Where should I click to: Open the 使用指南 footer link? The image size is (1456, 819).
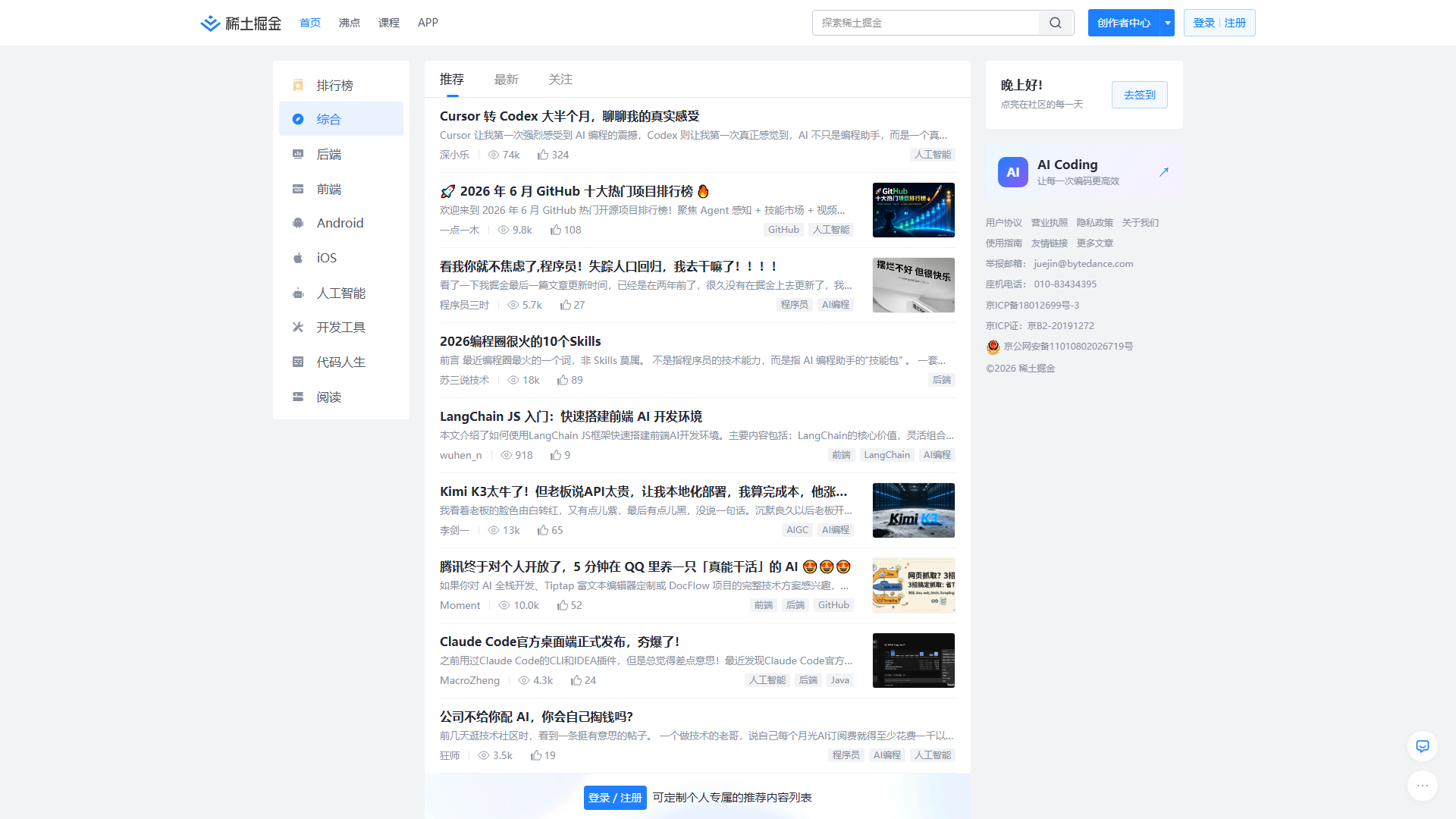[1004, 243]
